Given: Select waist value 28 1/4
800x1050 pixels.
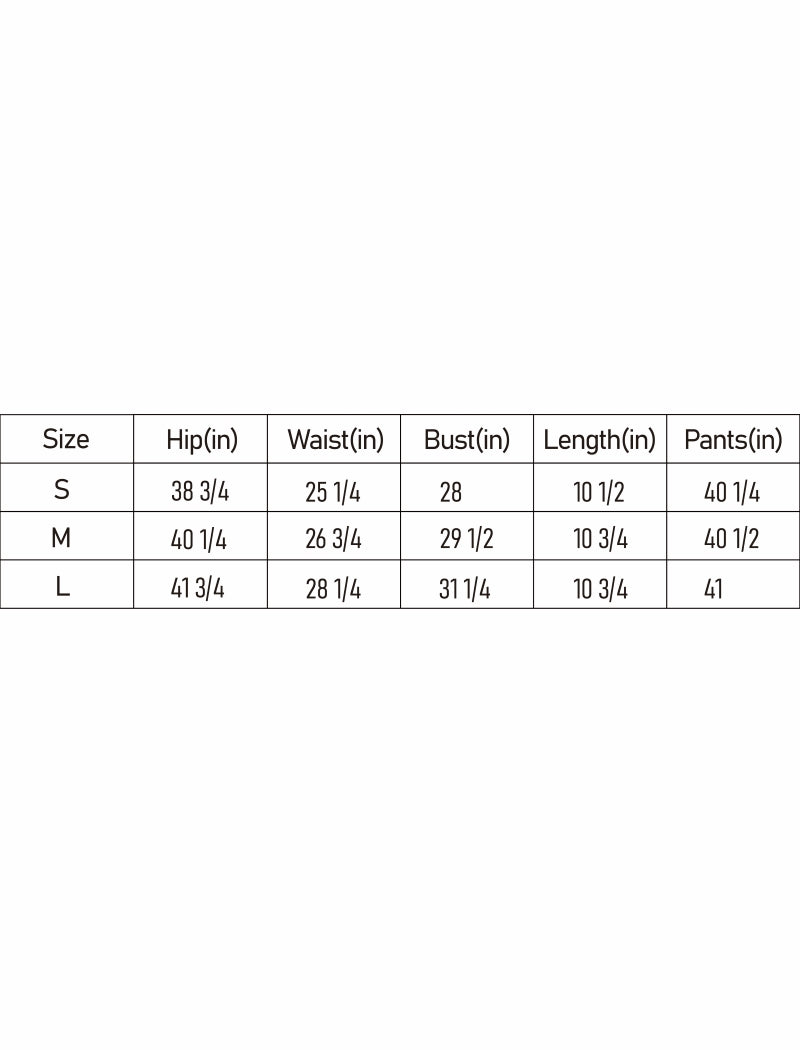Looking at the screenshot, I should click(333, 588).
